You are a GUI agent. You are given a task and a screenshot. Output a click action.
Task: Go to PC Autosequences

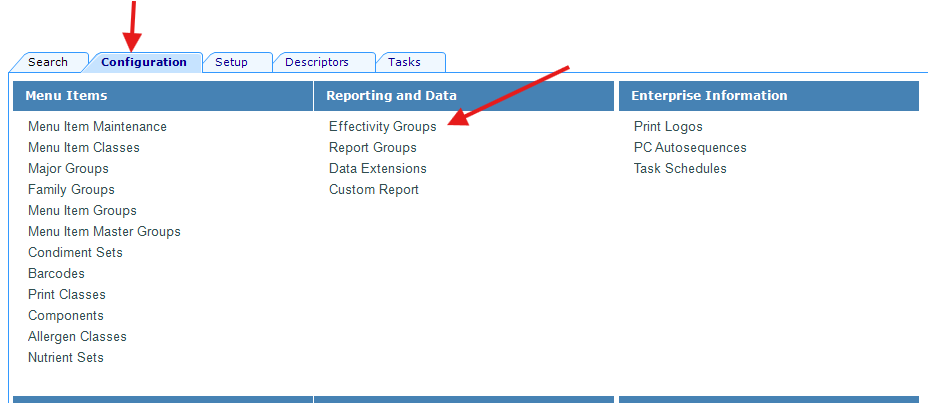tap(689, 148)
